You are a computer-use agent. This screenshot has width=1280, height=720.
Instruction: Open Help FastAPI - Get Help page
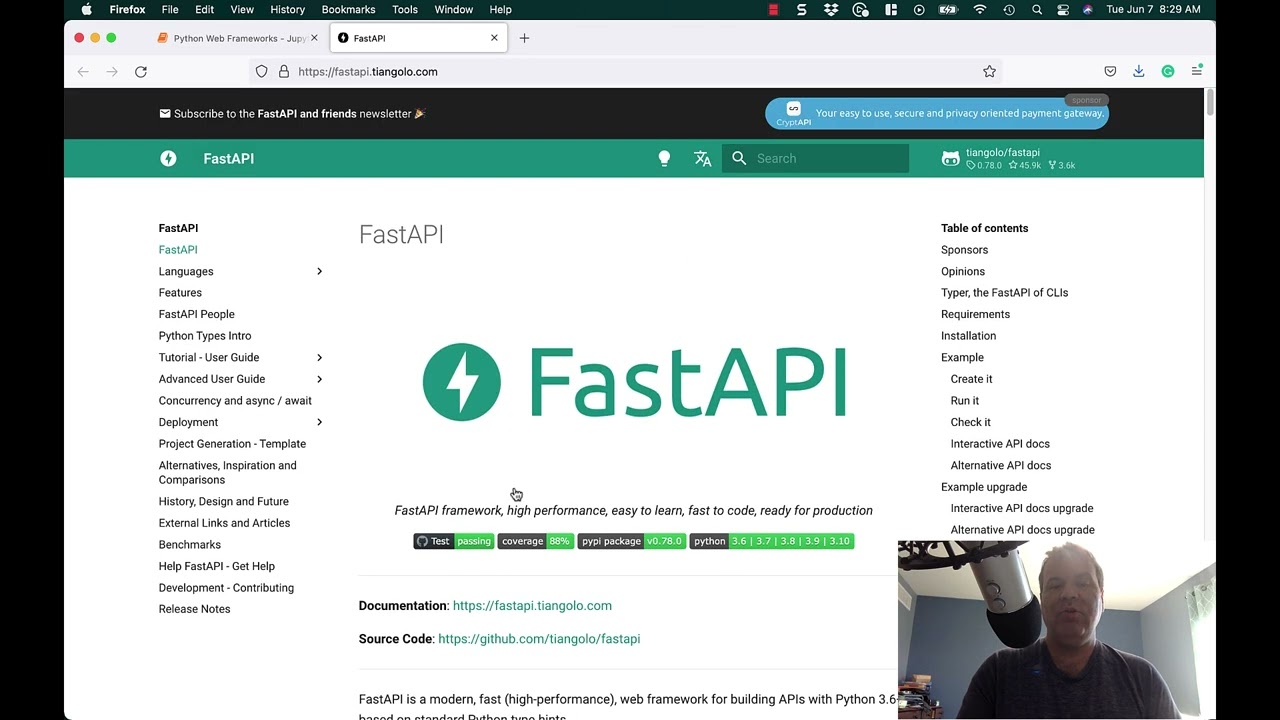coord(217,566)
